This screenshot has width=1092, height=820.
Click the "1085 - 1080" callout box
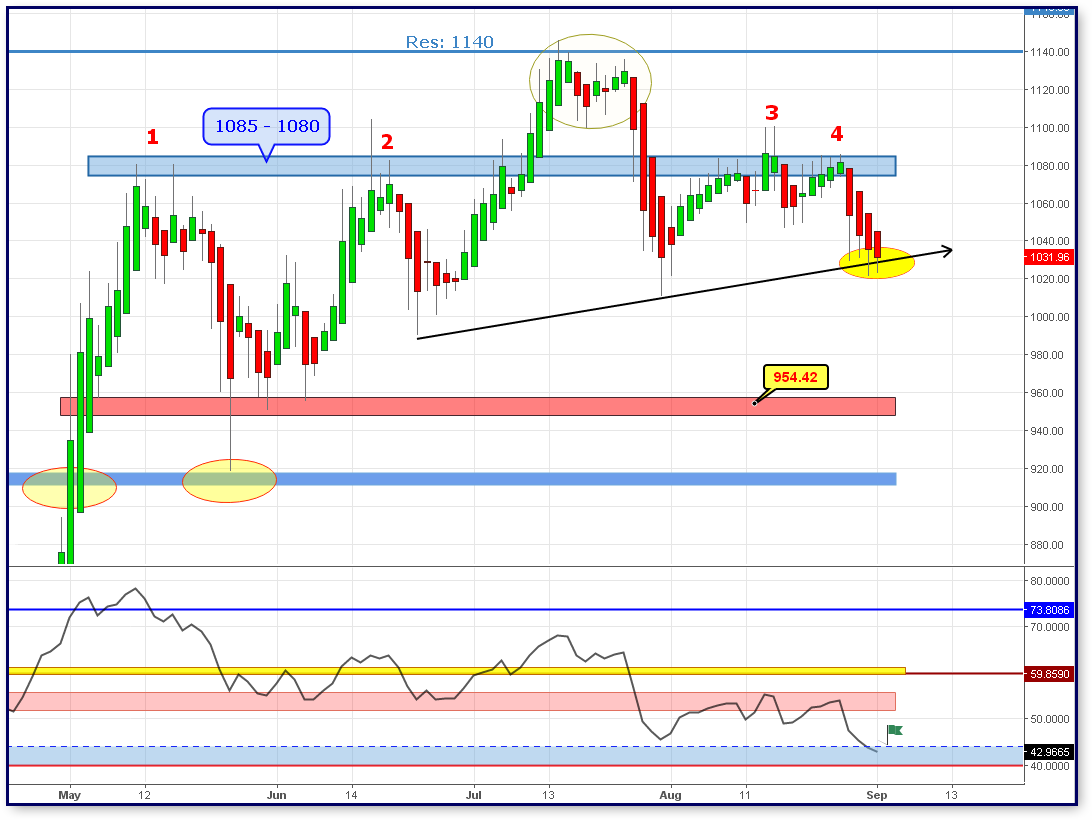(267, 126)
